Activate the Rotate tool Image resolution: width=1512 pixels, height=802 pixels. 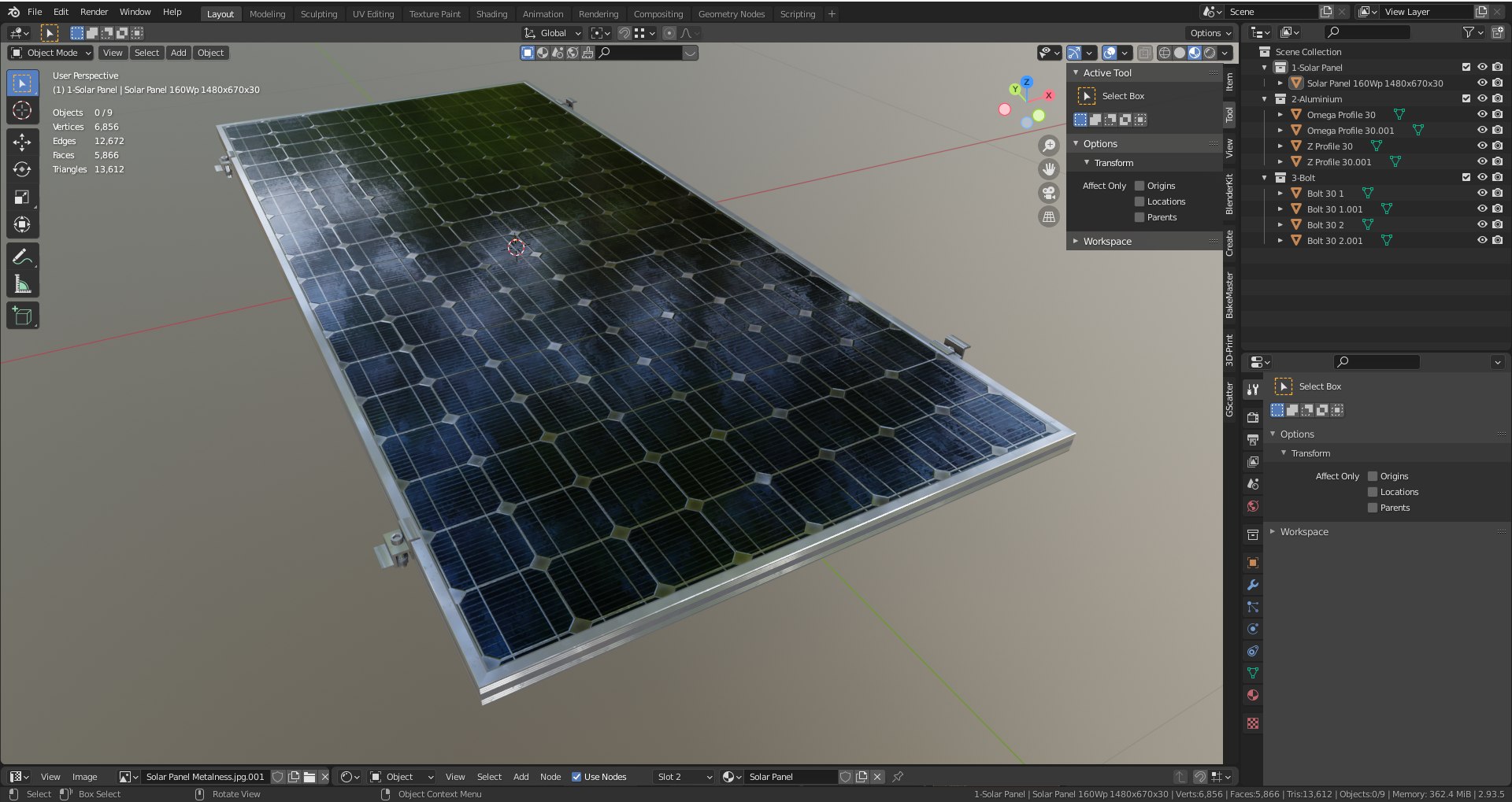click(x=22, y=169)
